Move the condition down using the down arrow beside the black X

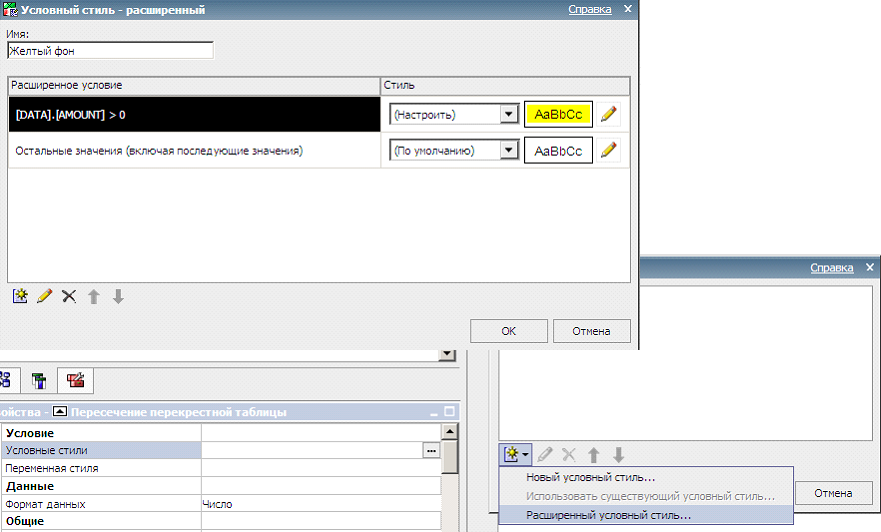[118, 296]
